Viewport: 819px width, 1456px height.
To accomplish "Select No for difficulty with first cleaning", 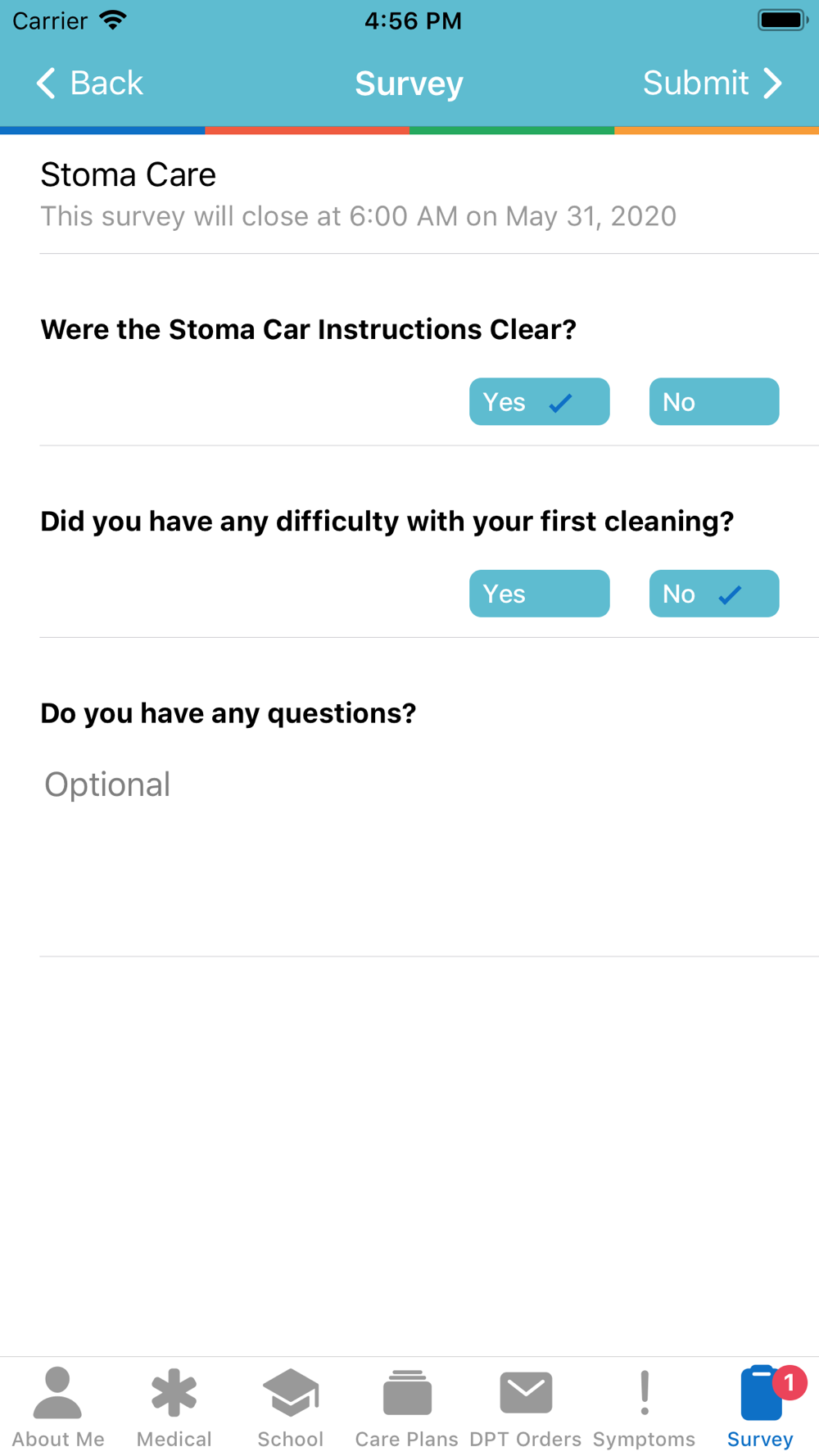I will click(x=714, y=593).
